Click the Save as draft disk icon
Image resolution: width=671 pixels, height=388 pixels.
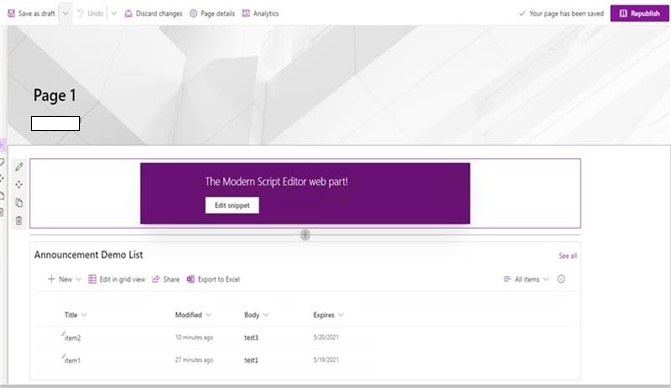[11, 14]
